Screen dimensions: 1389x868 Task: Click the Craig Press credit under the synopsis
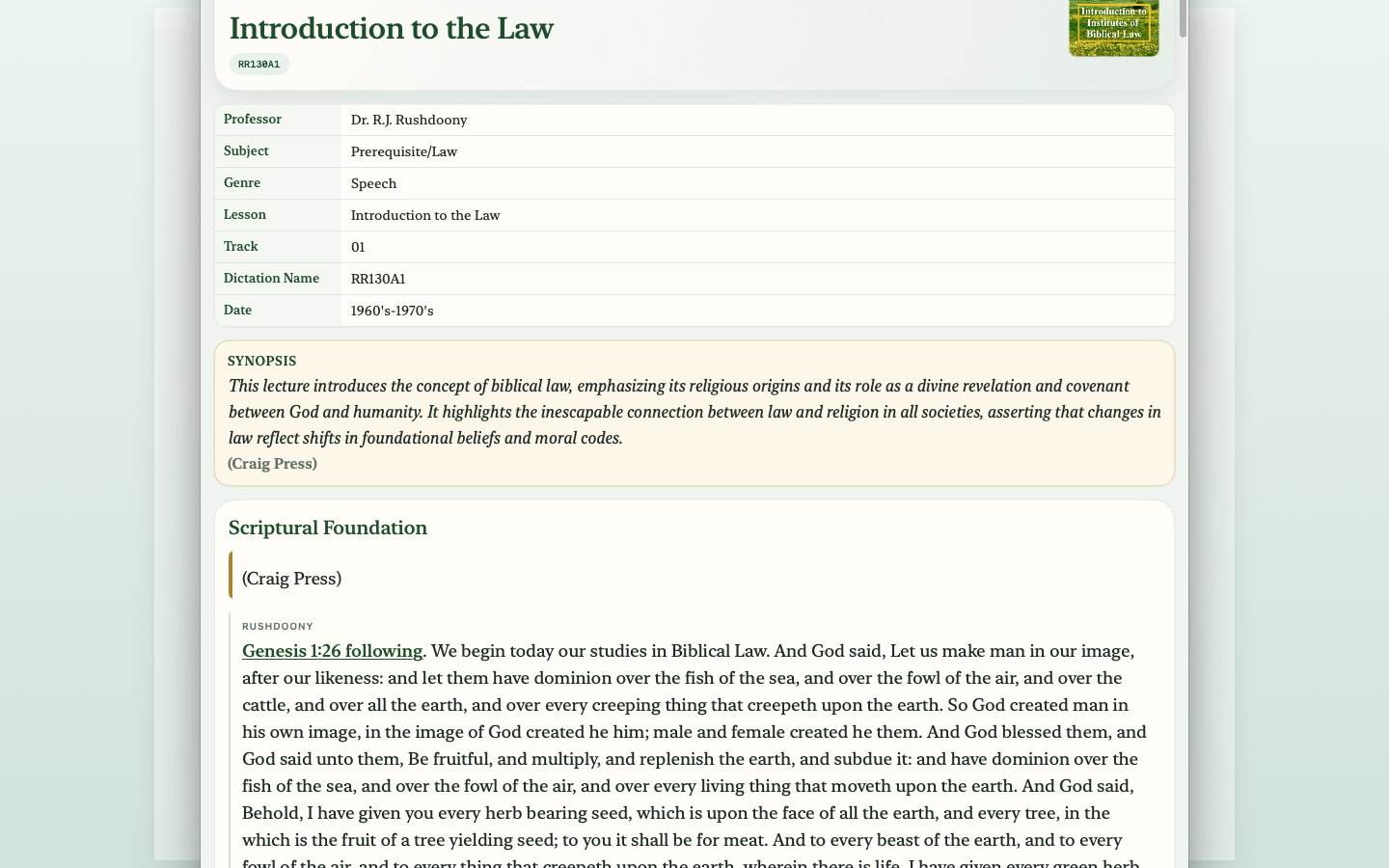coord(272,464)
